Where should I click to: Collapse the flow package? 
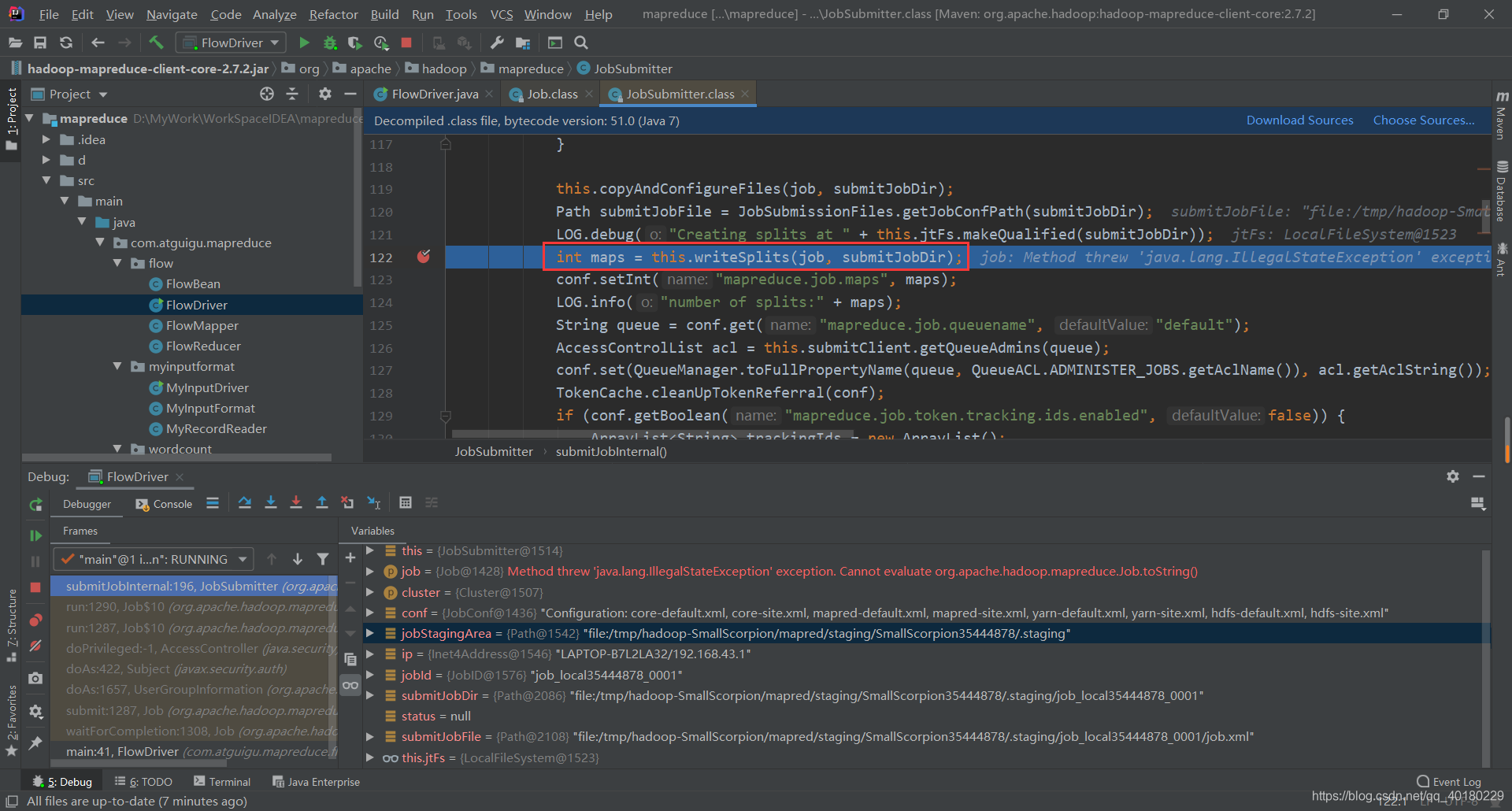117,263
